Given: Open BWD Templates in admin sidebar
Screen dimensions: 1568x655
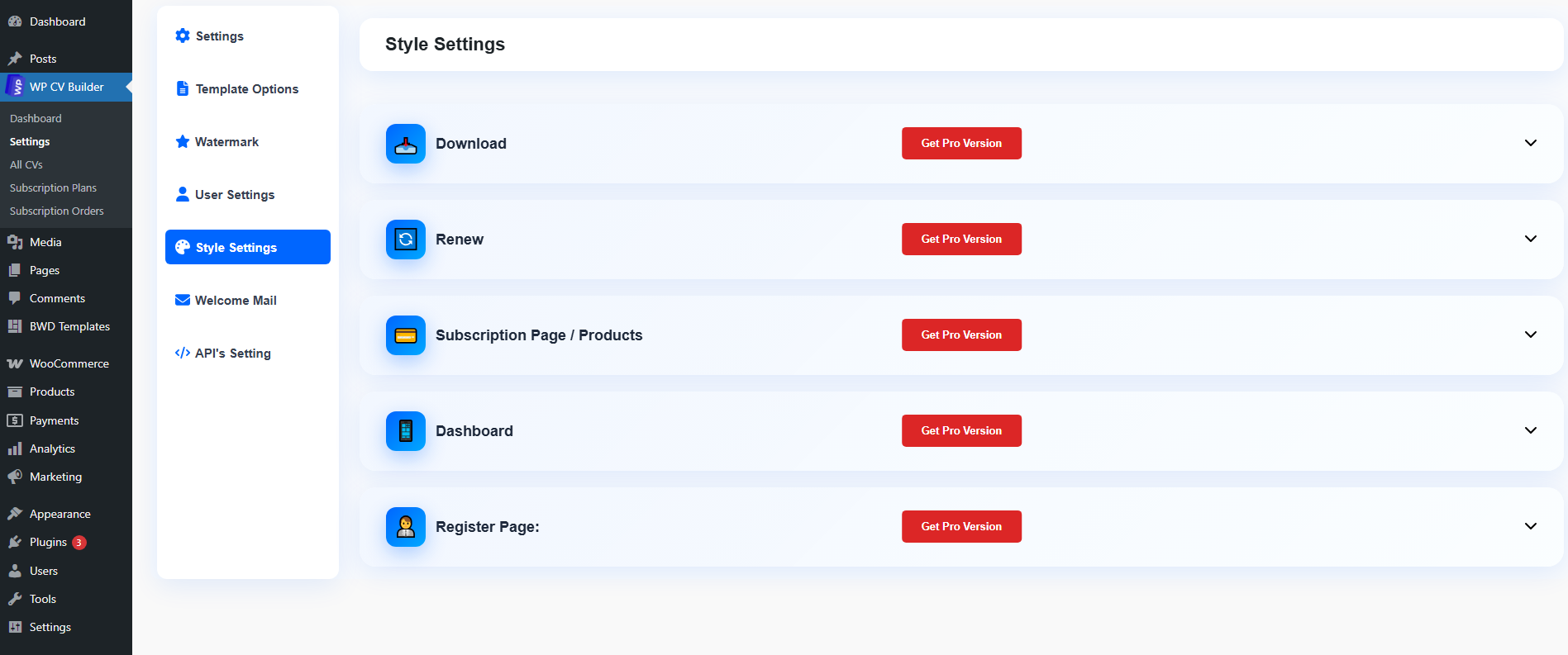Looking at the screenshot, I should click(x=66, y=326).
